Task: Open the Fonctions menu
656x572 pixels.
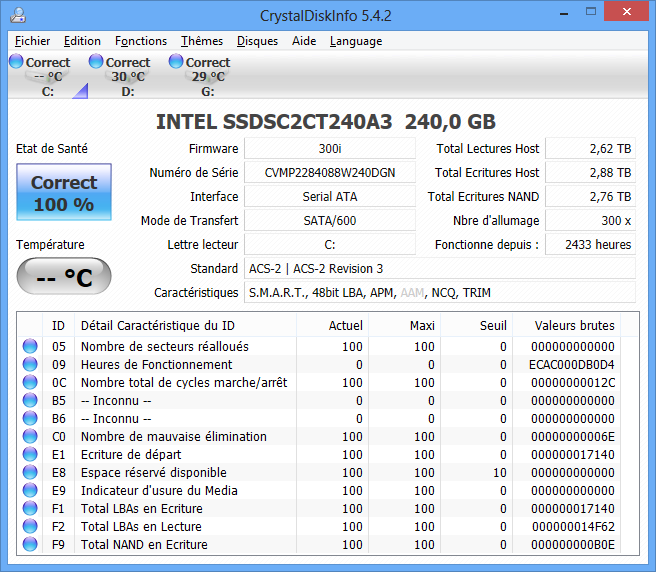Action: (141, 41)
